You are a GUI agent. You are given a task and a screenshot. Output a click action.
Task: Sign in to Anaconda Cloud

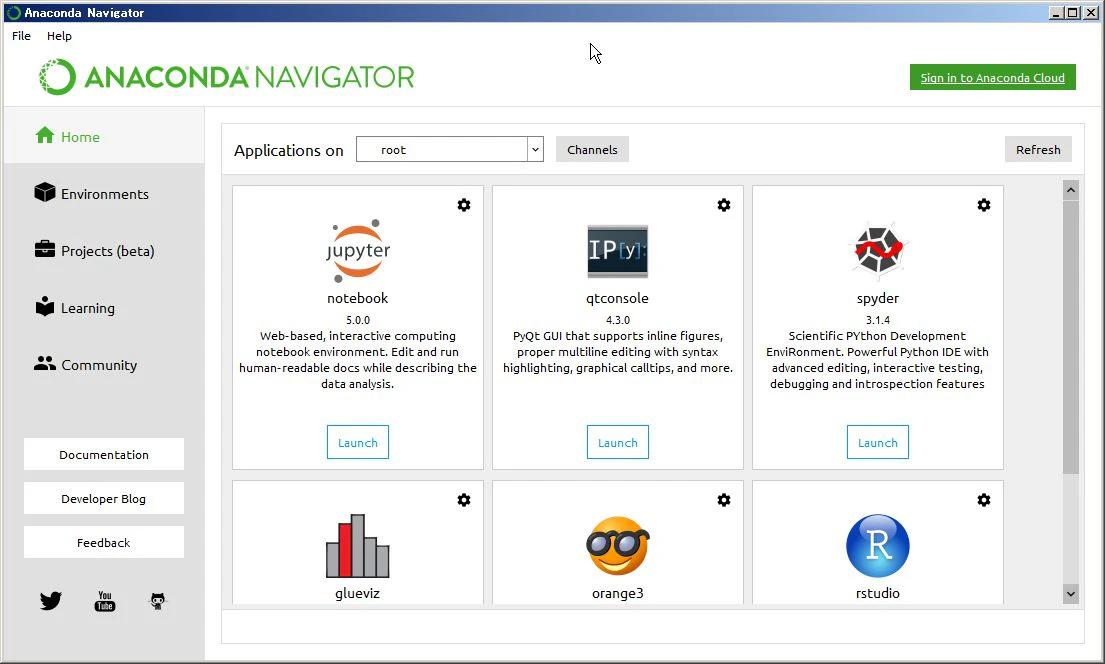(x=992, y=78)
